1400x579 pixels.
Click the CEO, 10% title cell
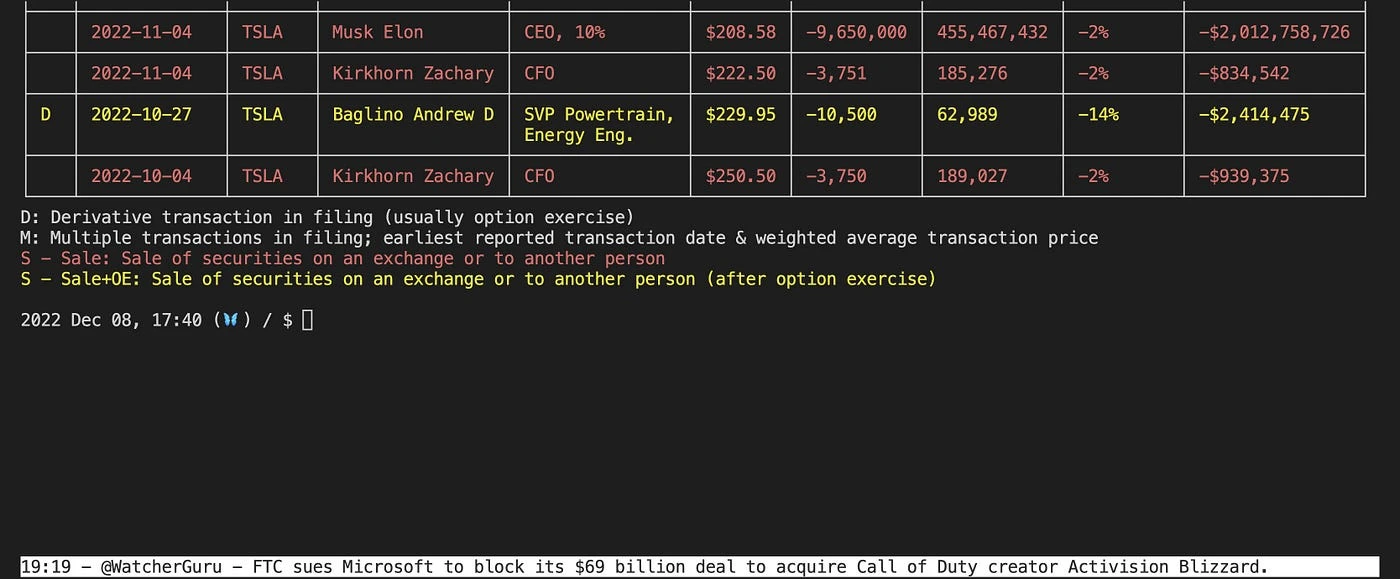point(564,32)
